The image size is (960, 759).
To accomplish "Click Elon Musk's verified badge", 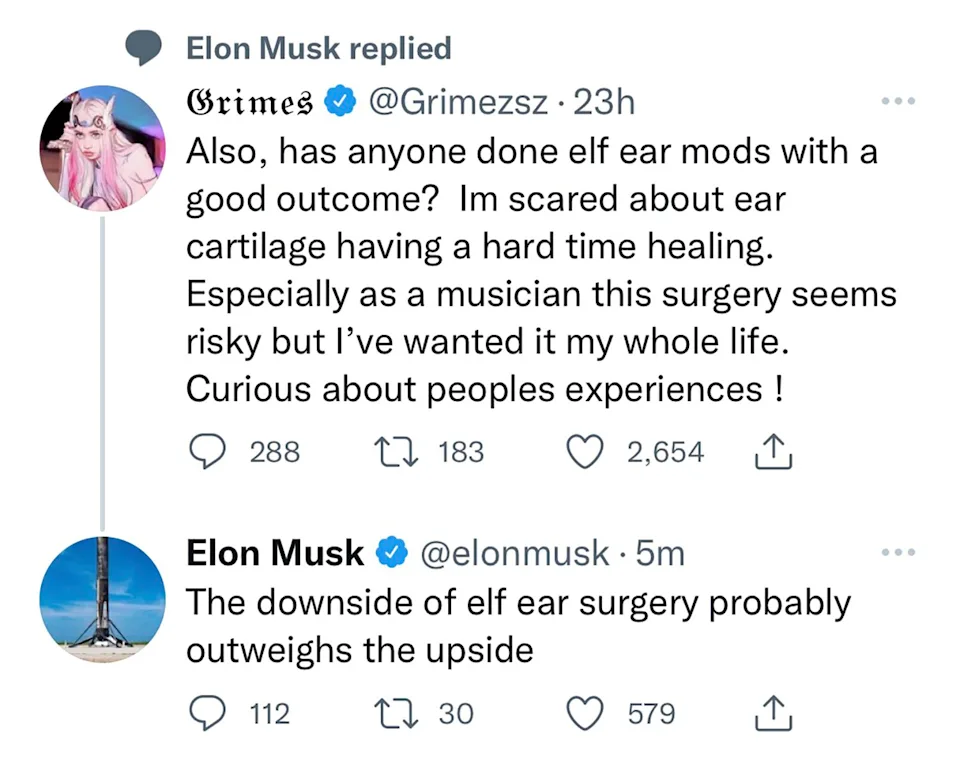I will coord(392,551).
